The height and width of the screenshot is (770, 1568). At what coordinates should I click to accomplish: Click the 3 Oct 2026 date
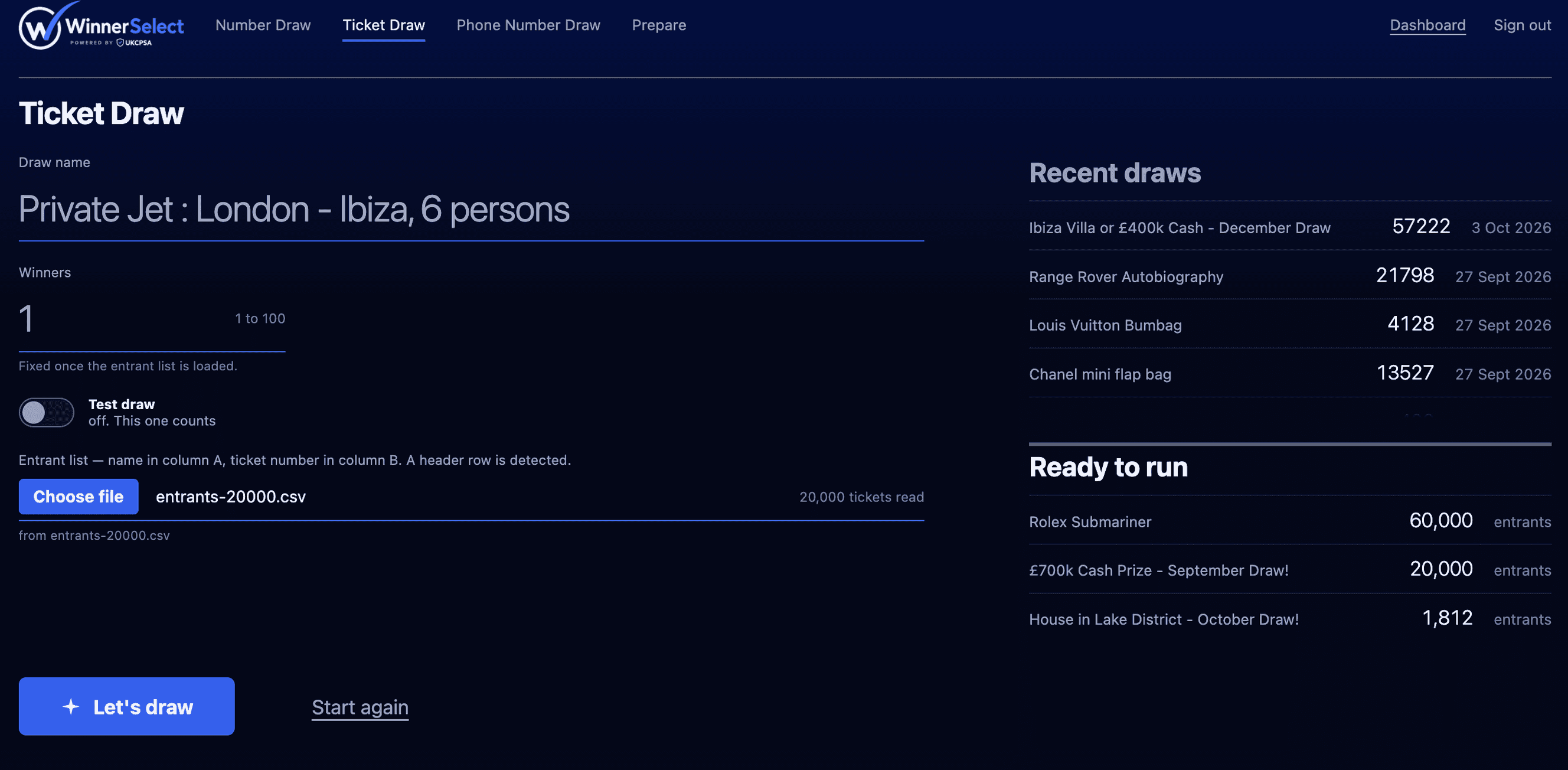point(1511,228)
